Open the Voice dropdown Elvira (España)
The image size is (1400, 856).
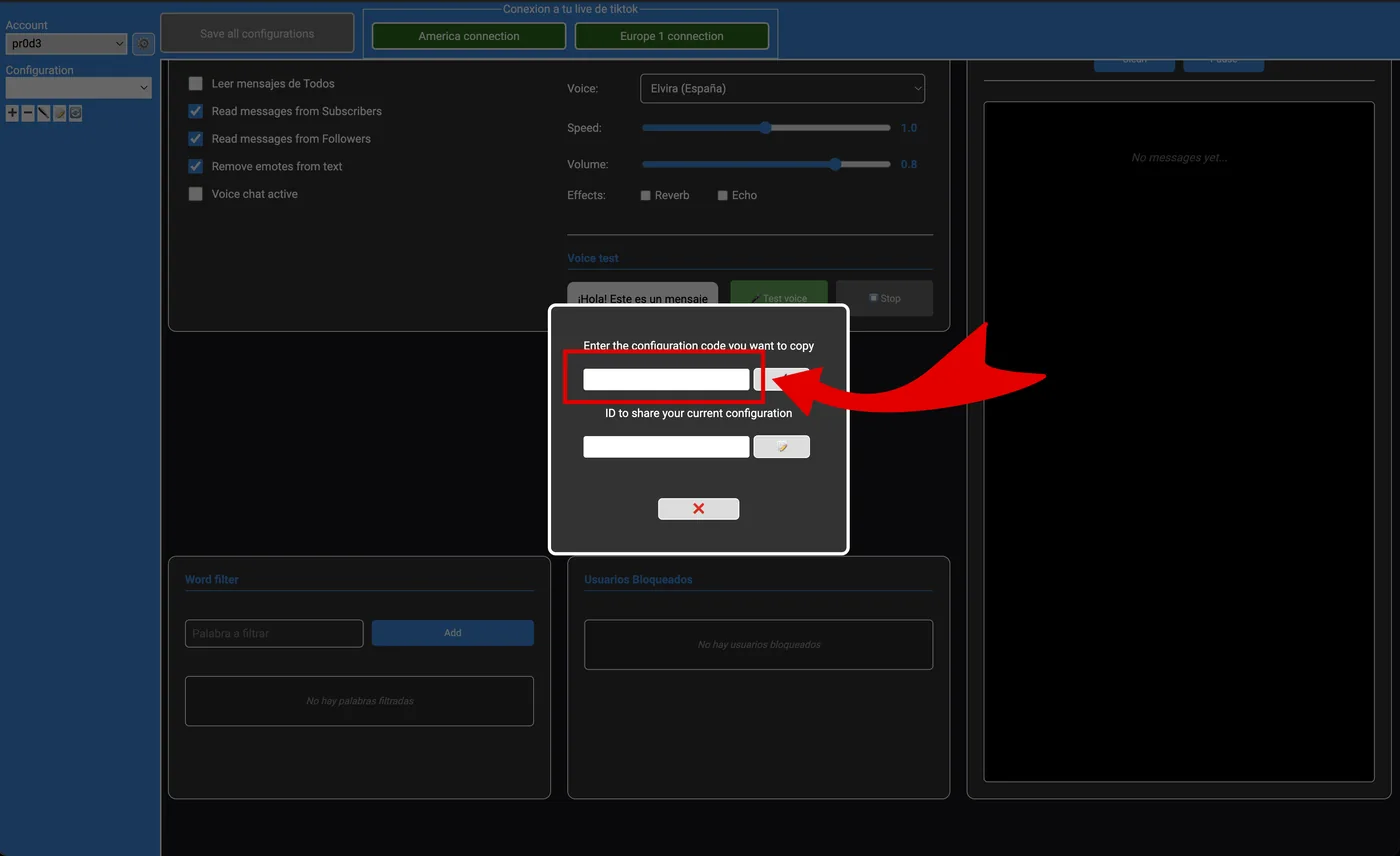click(x=782, y=89)
